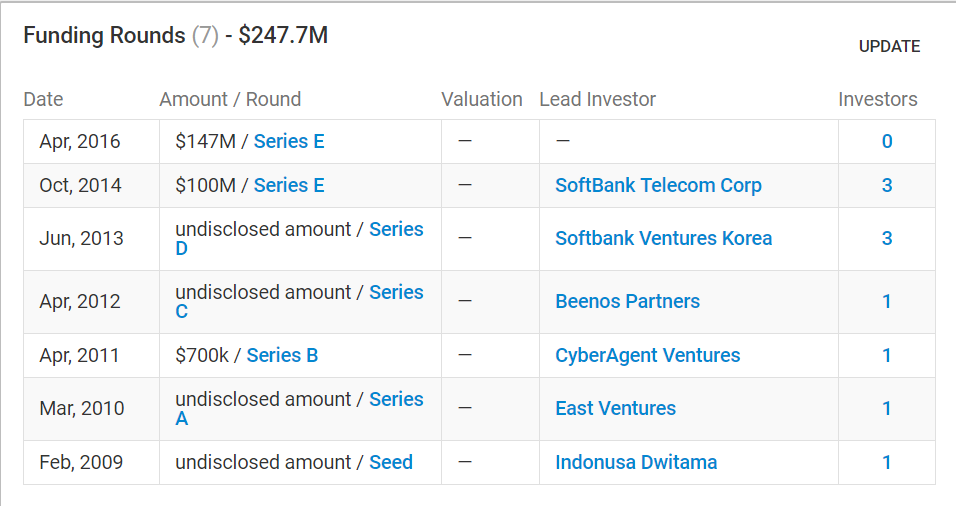Click investor count 0 for April 2016
Screen dimensions: 956x506
(887, 142)
